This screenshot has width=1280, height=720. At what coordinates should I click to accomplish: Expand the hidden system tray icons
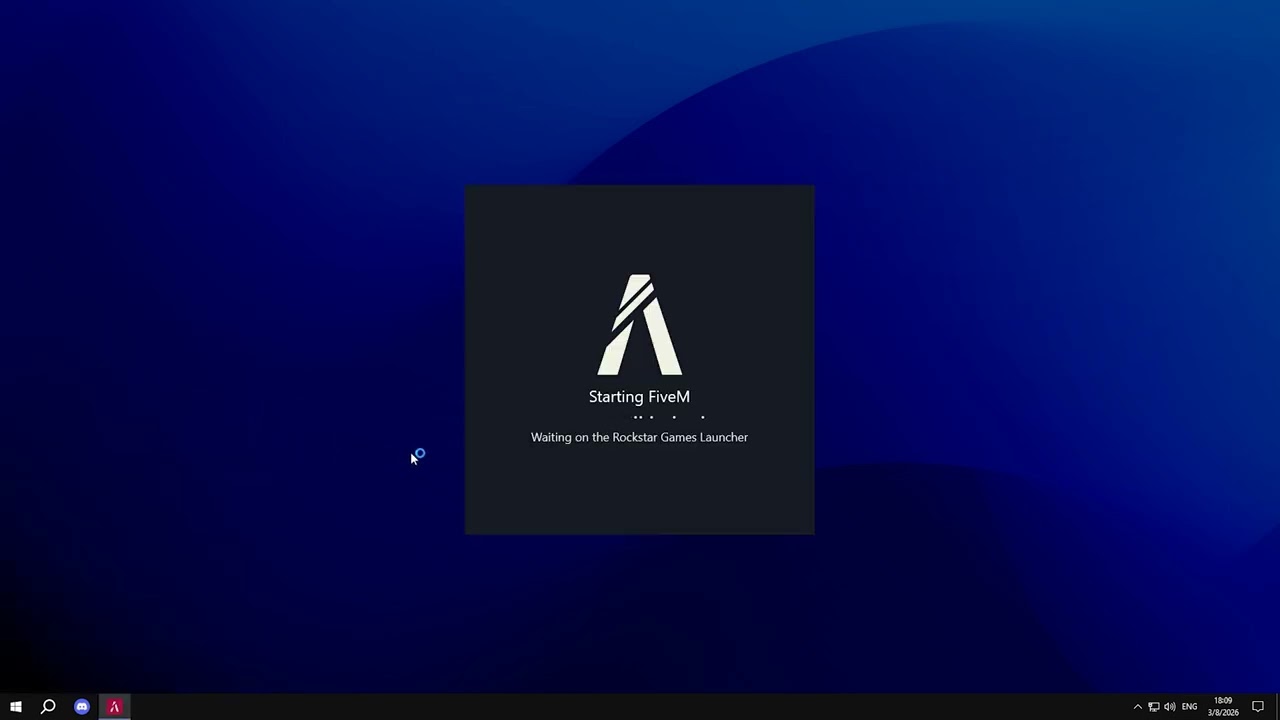[x=1137, y=707]
